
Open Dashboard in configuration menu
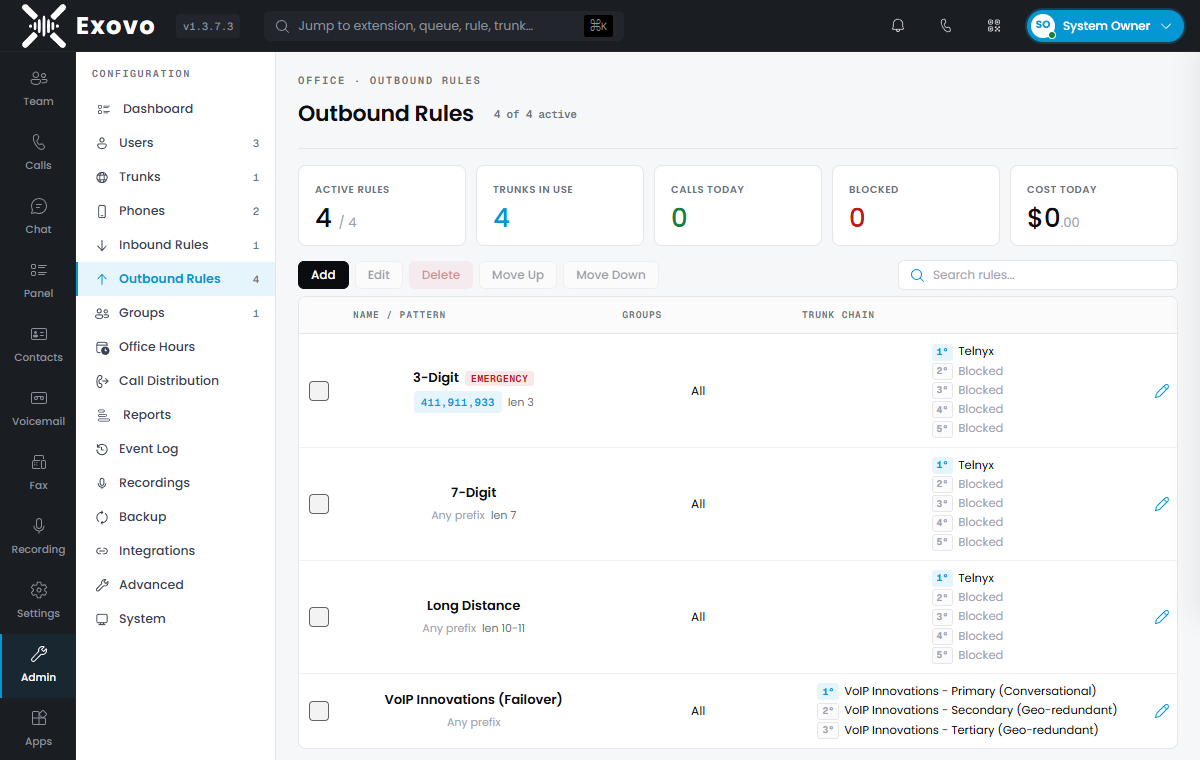[175, 109]
